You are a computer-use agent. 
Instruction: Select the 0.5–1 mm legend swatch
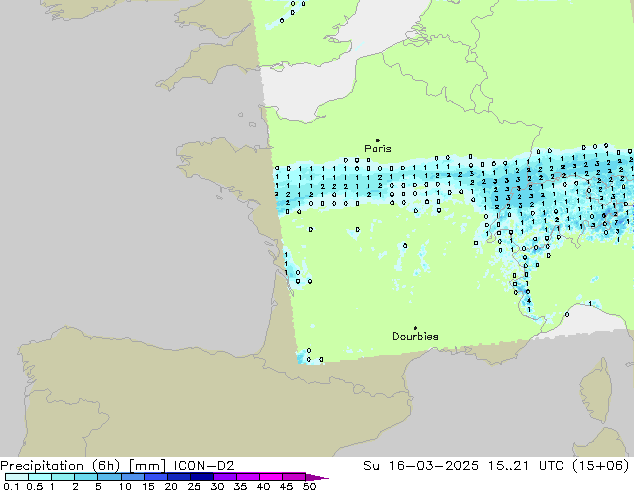tap(40, 477)
